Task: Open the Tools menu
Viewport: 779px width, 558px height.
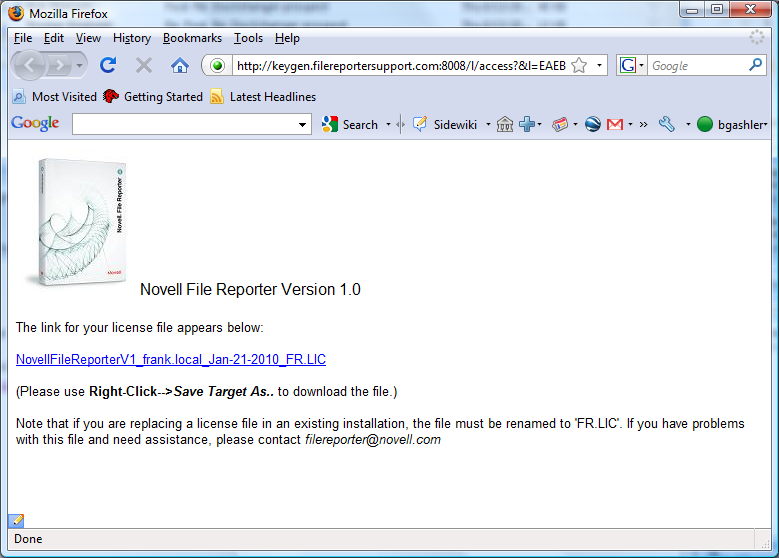Action: click(248, 38)
